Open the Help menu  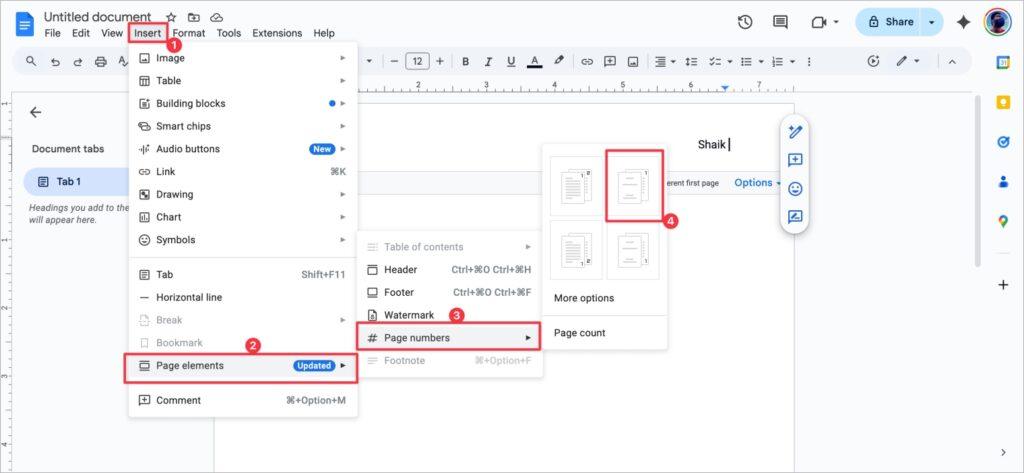click(x=324, y=33)
